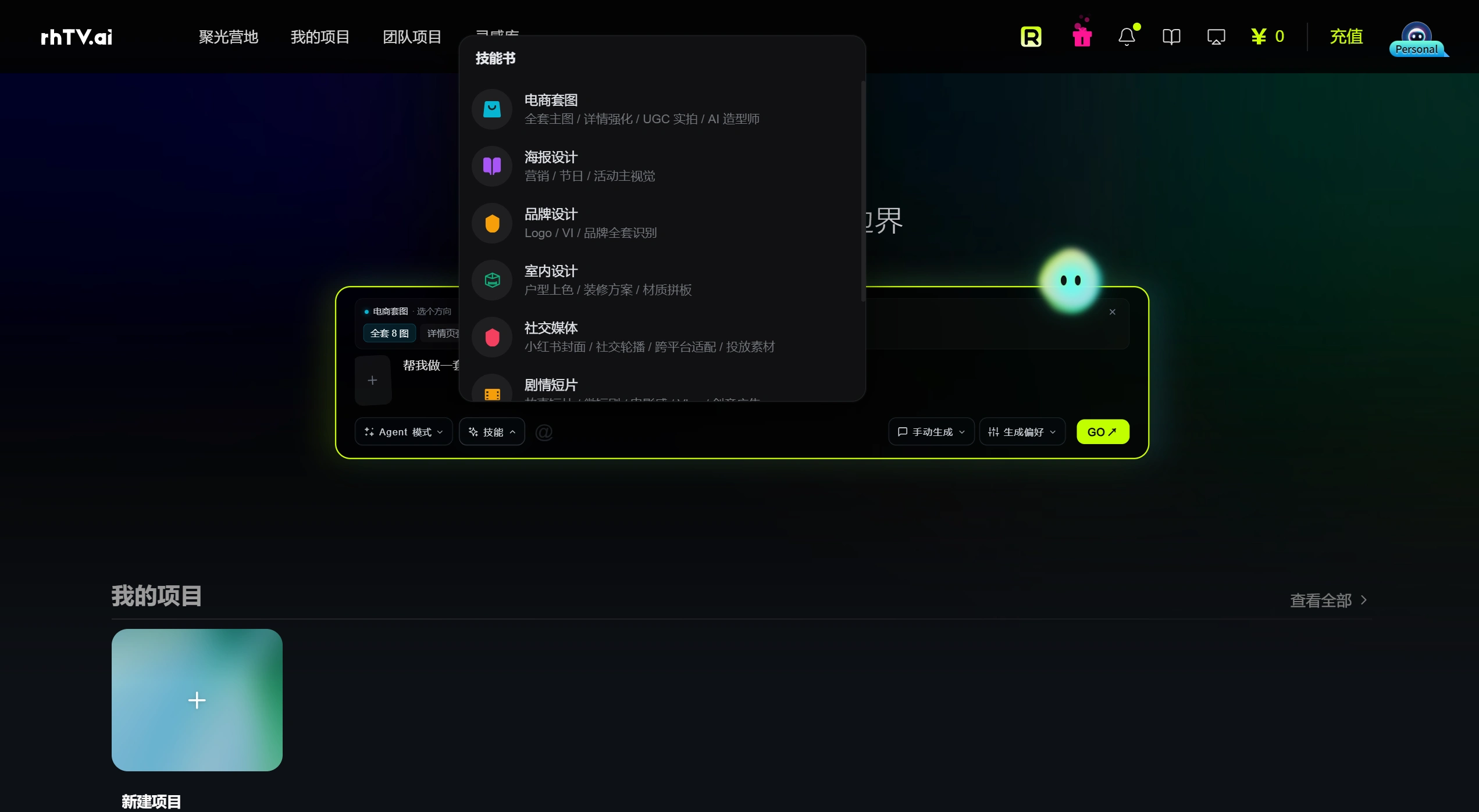
Task: Click the rhTV.ai logo
Action: [76, 37]
